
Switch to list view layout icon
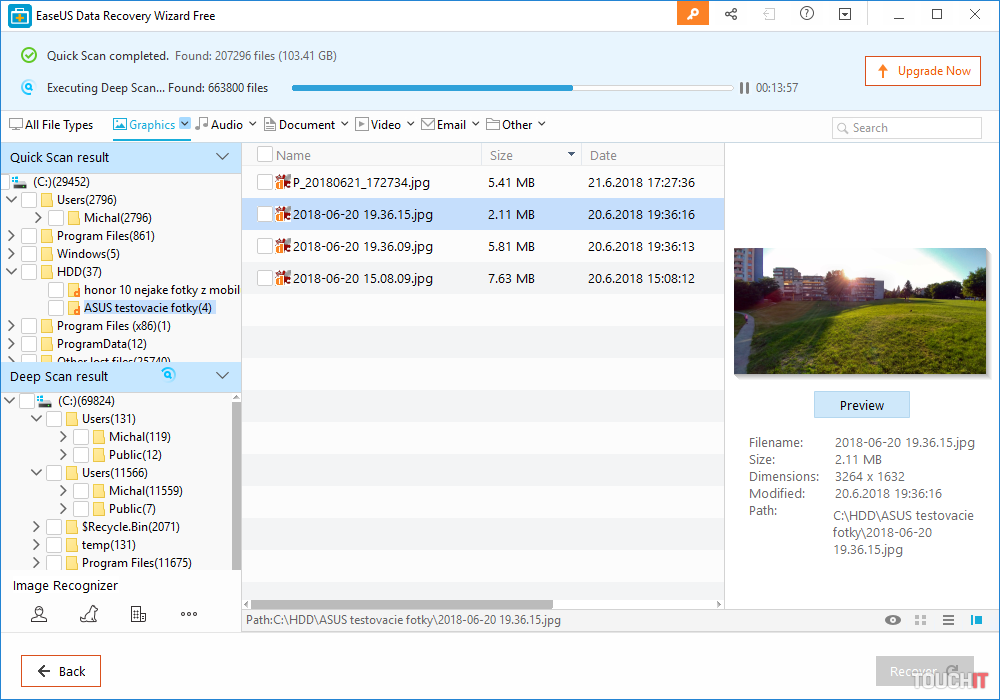(x=948, y=620)
